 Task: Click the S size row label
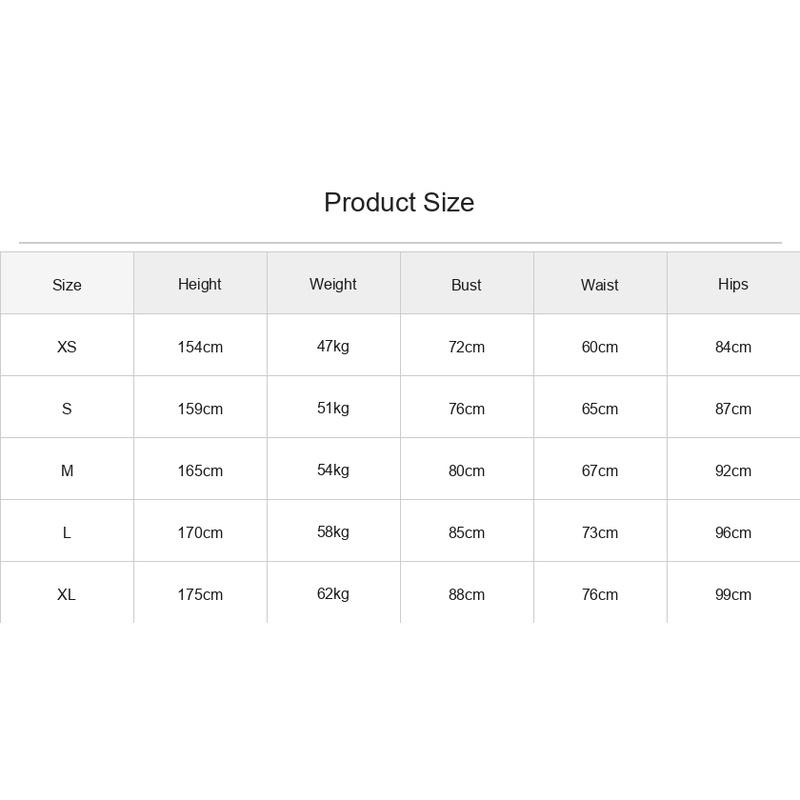[x=67, y=409]
